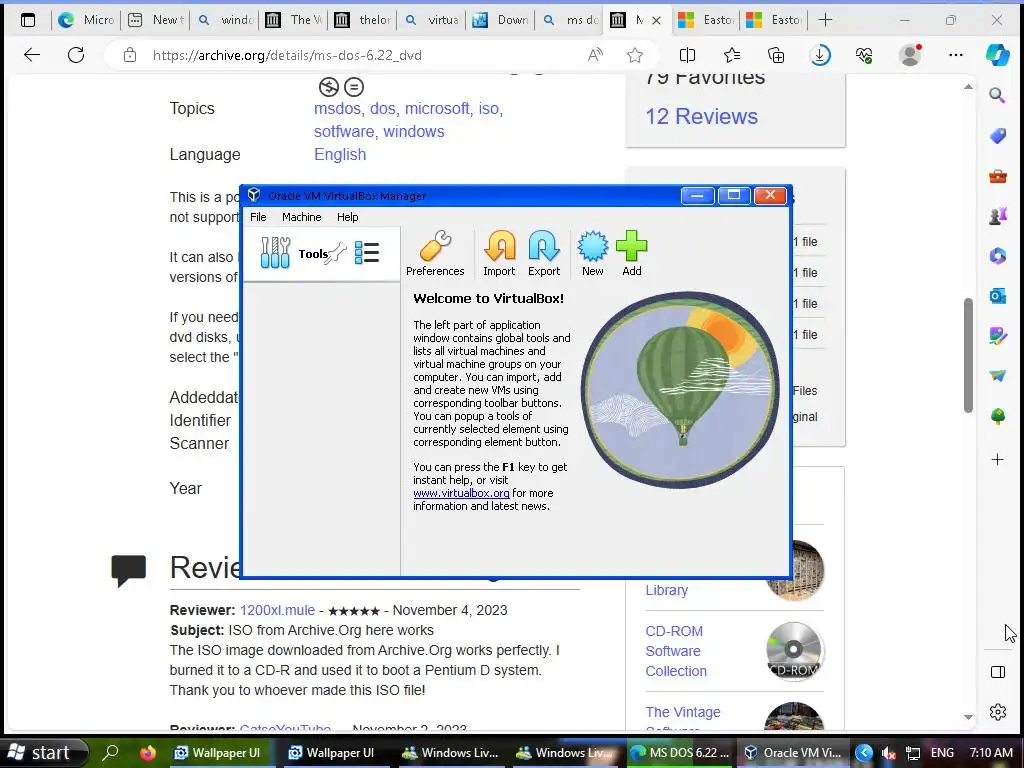
Task: Switch to the 'Down' browser tab
Action: (x=500, y=20)
